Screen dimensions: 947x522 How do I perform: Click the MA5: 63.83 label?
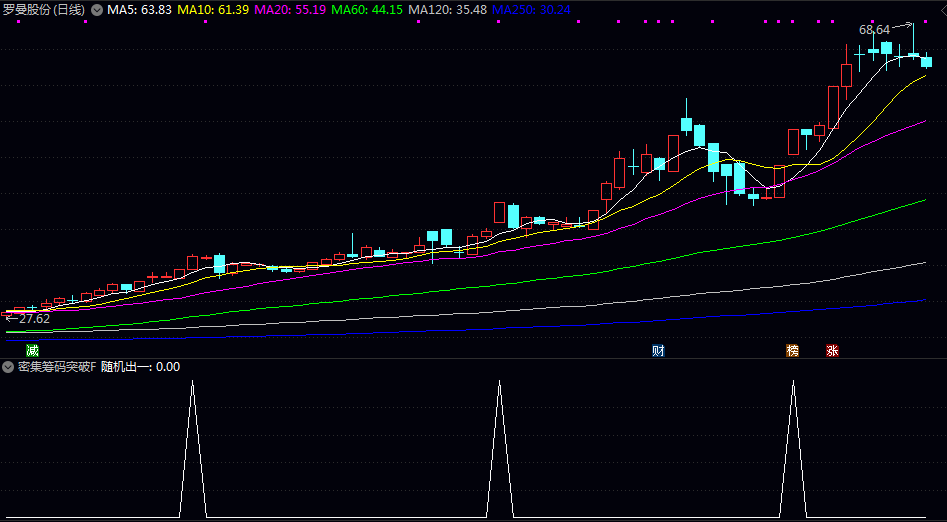click(140, 10)
